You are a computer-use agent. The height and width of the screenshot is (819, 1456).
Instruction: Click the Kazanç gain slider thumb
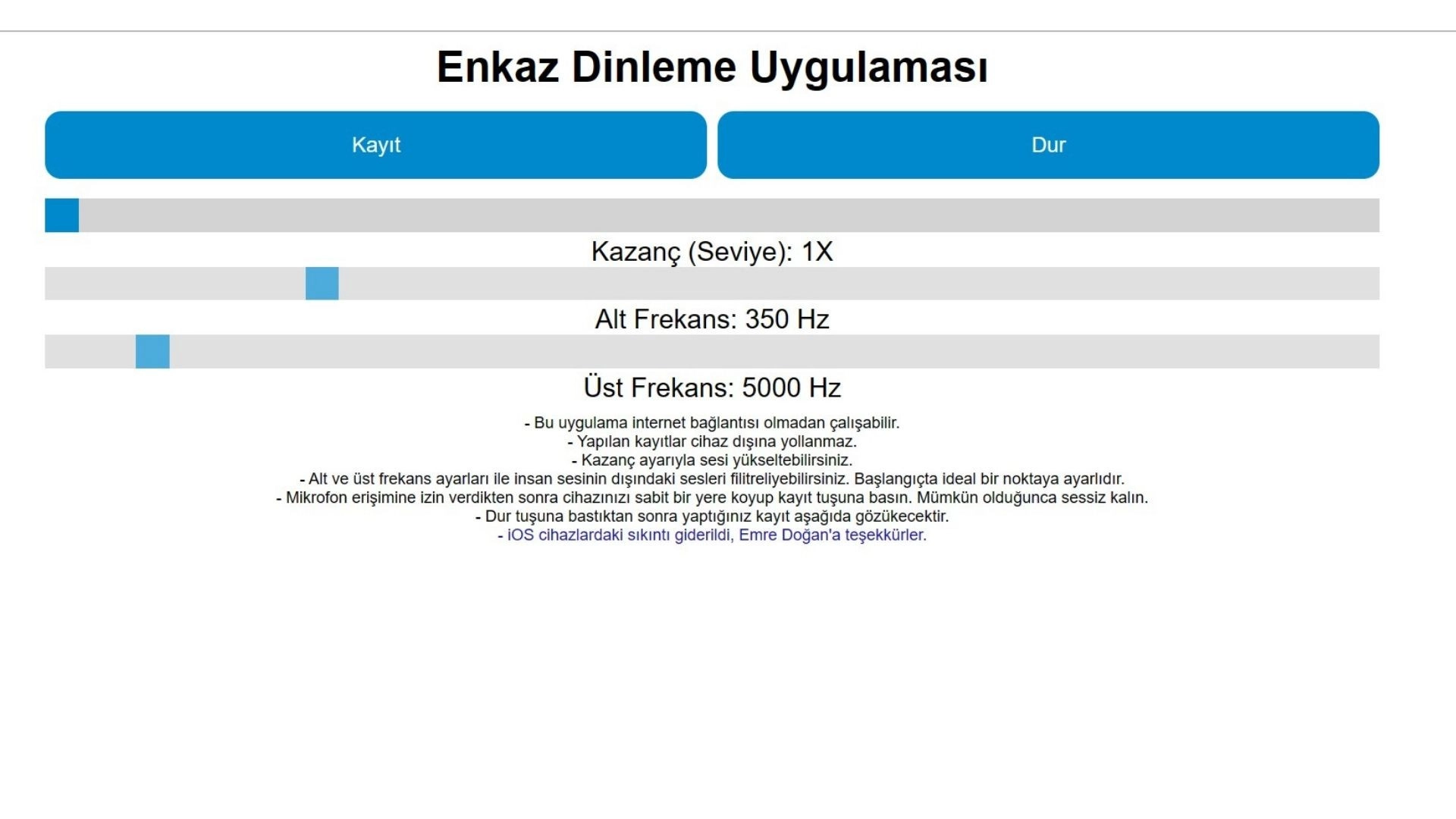(x=61, y=215)
